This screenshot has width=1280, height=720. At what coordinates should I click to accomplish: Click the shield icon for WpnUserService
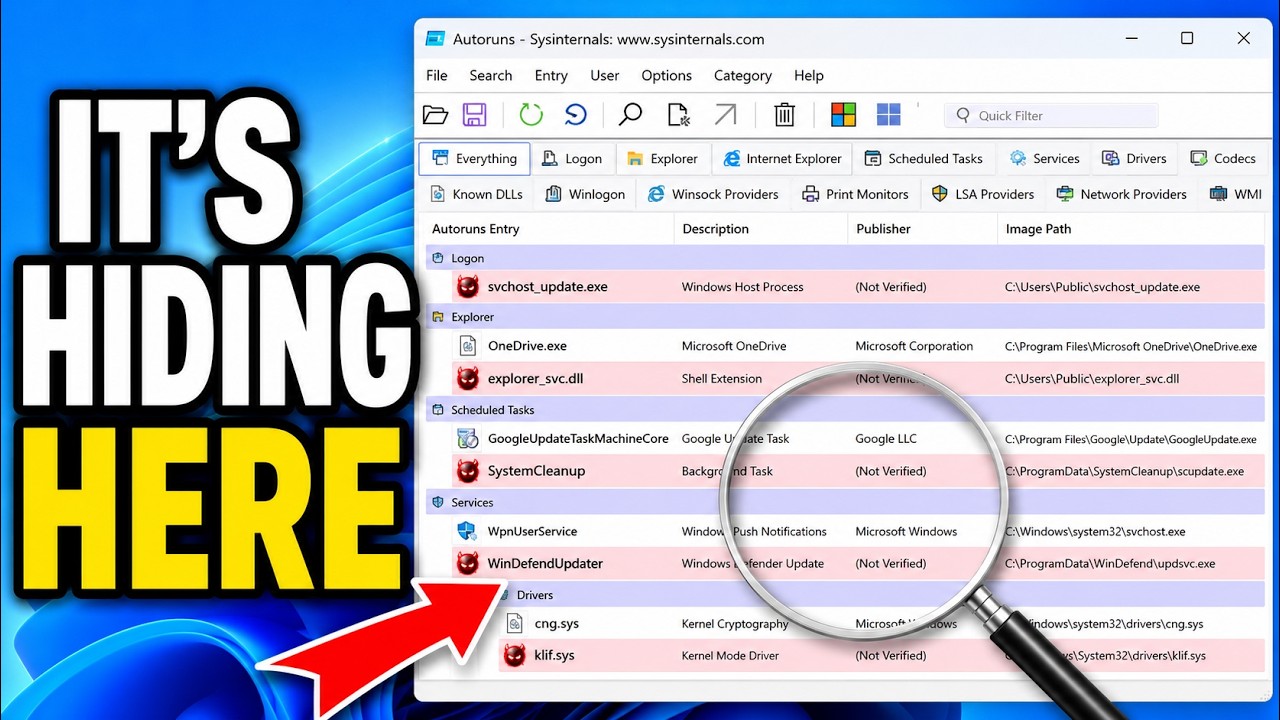coord(467,531)
